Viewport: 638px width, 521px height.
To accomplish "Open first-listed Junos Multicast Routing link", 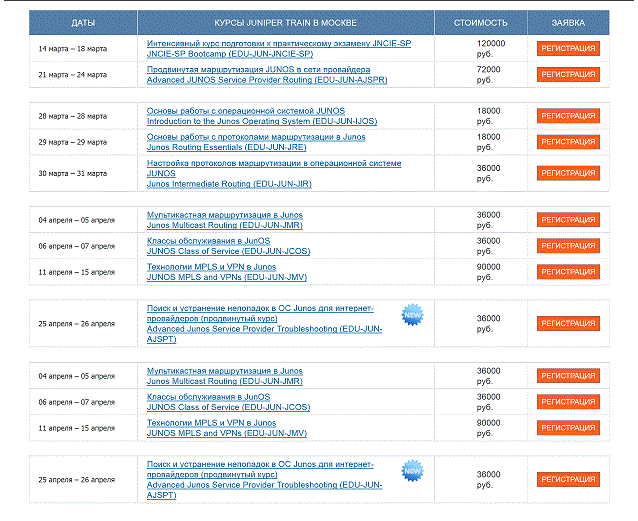I will pyautogui.click(x=225, y=225).
